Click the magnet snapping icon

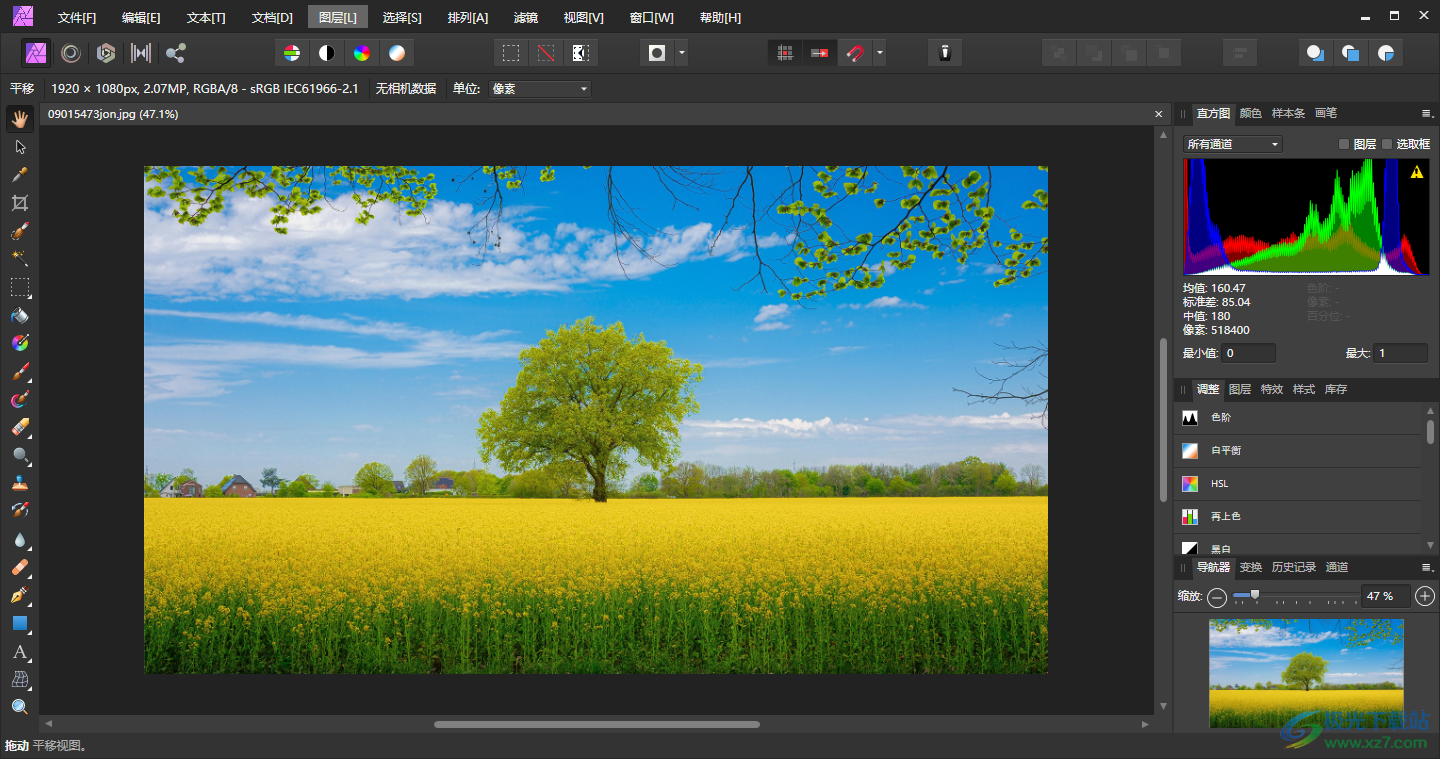854,53
